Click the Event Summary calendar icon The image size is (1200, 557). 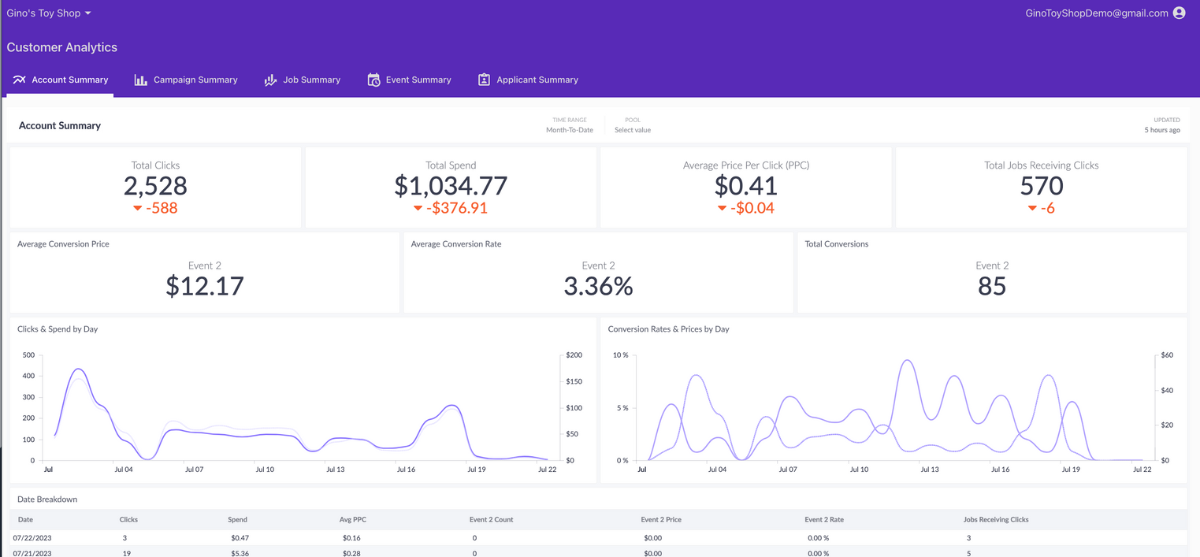pyautogui.click(x=374, y=80)
